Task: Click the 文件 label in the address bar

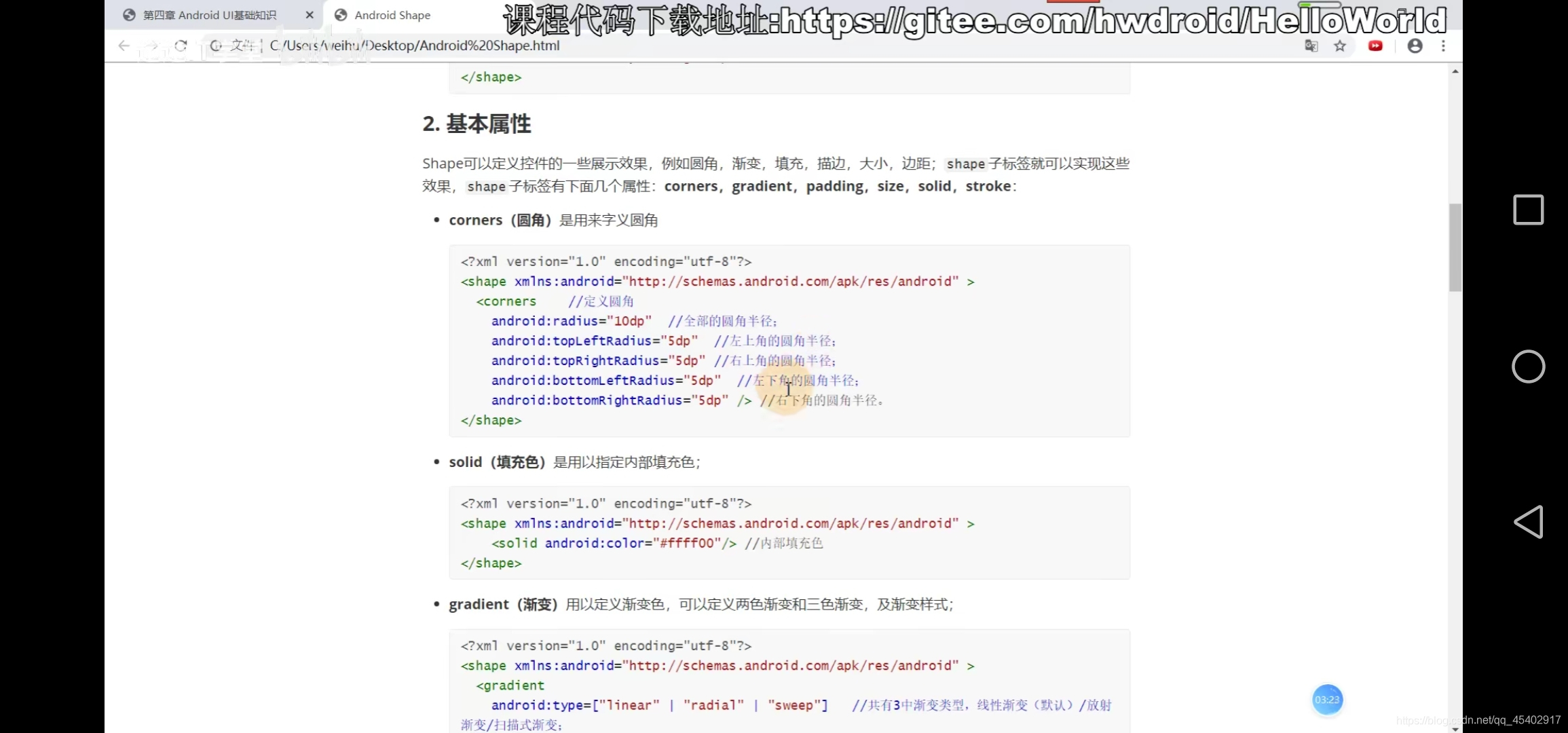Action: point(243,45)
